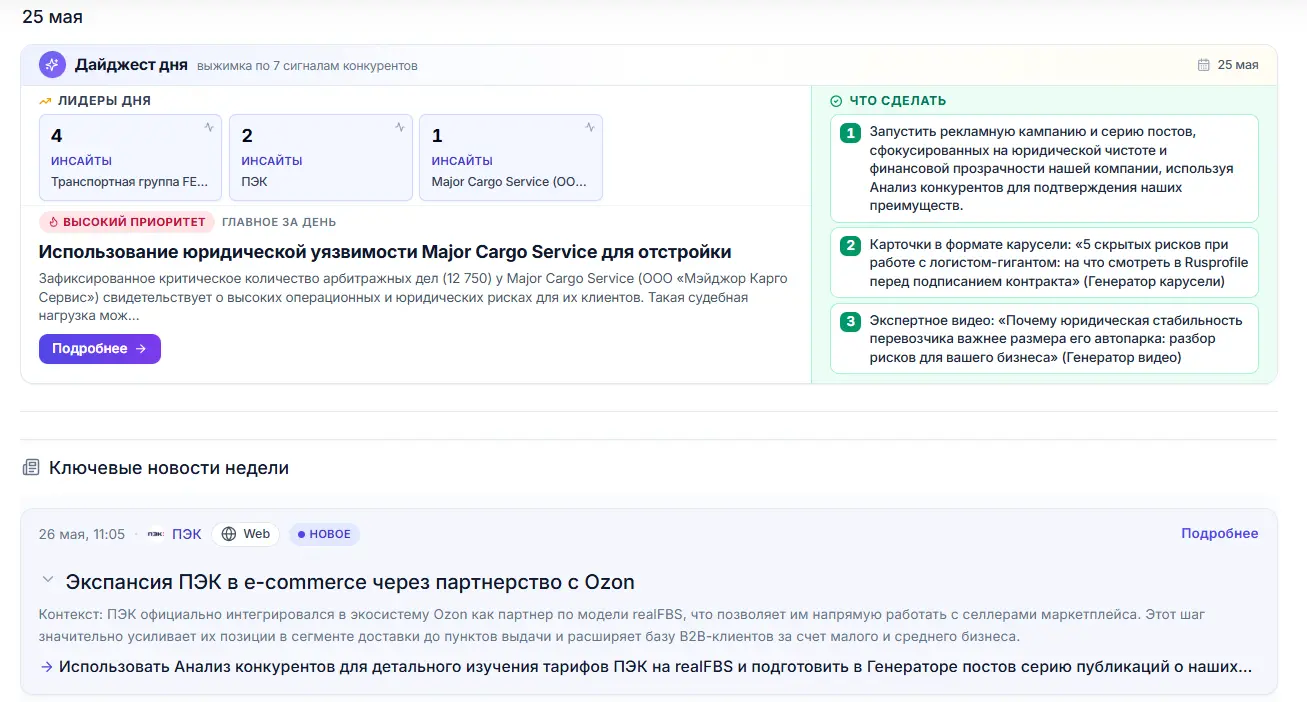This screenshot has height=702, width=1307.
Task: Open the Major Cargo Service 1 insight card
Action: (511, 158)
